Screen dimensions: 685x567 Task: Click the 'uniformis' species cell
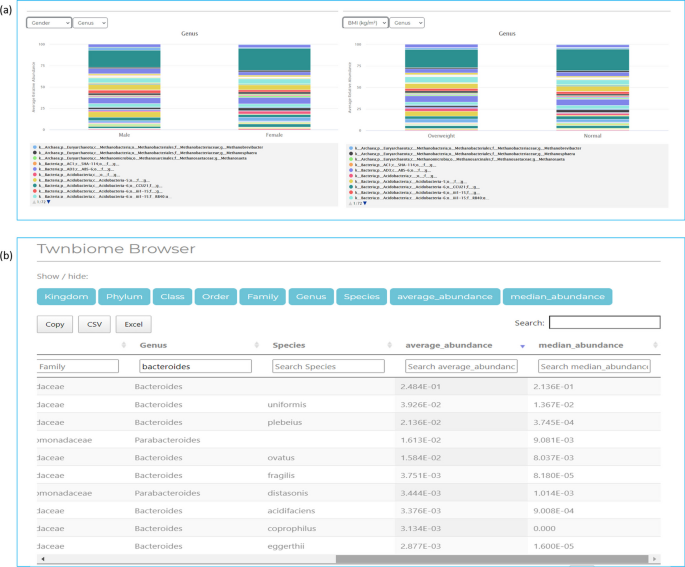[x=287, y=405]
